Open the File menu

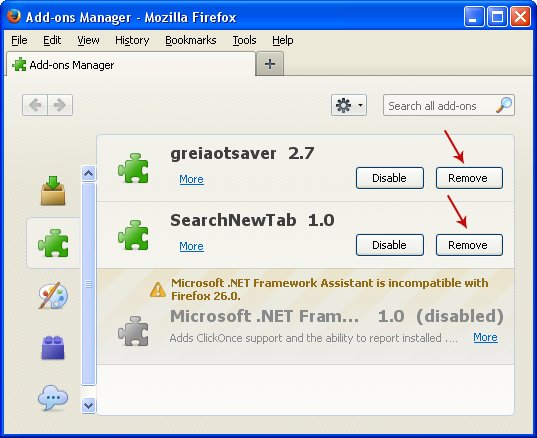click(x=19, y=40)
